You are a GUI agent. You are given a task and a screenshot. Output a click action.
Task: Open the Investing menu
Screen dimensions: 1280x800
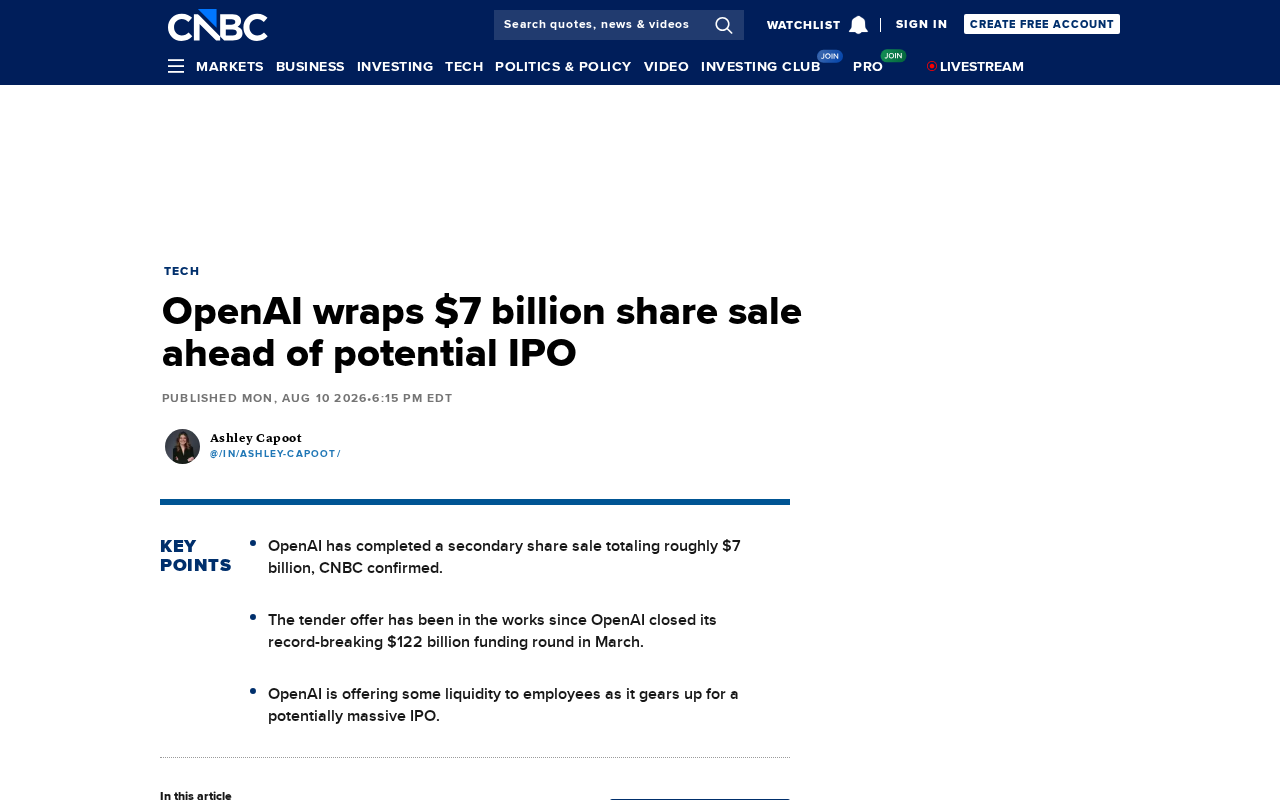tap(395, 66)
